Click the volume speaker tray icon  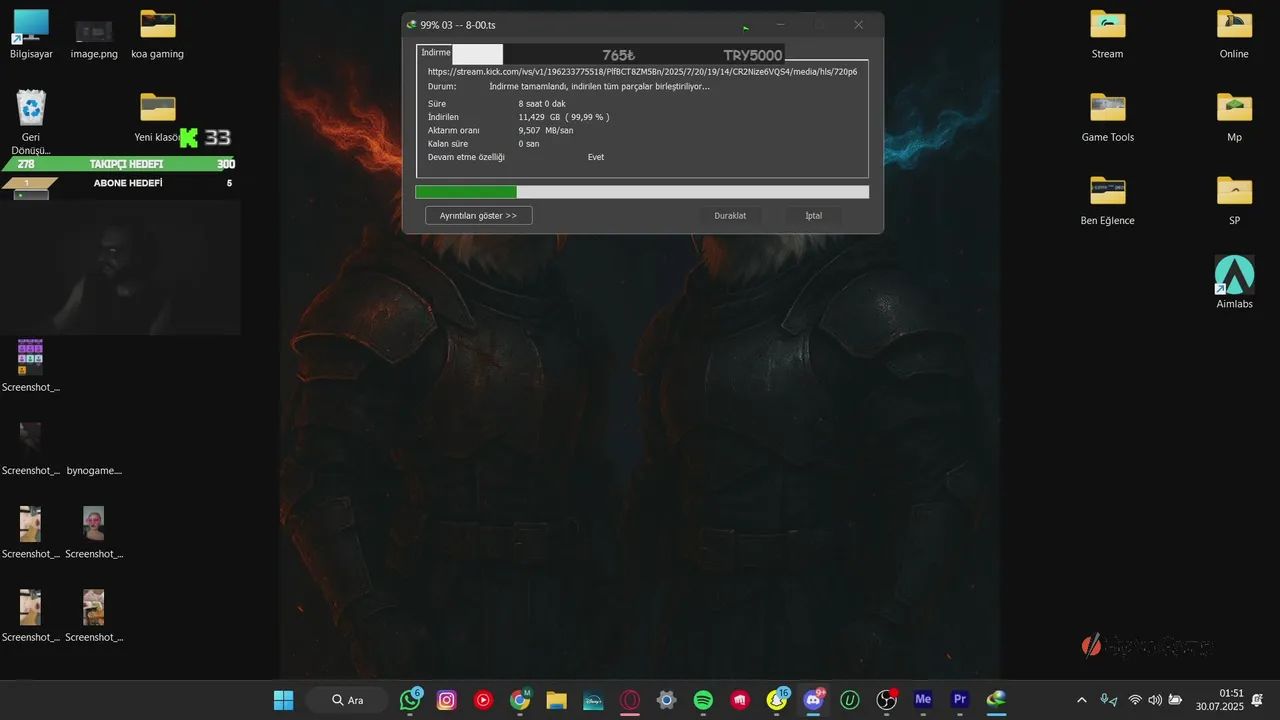pyautogui.click(x=1155, y=700)
